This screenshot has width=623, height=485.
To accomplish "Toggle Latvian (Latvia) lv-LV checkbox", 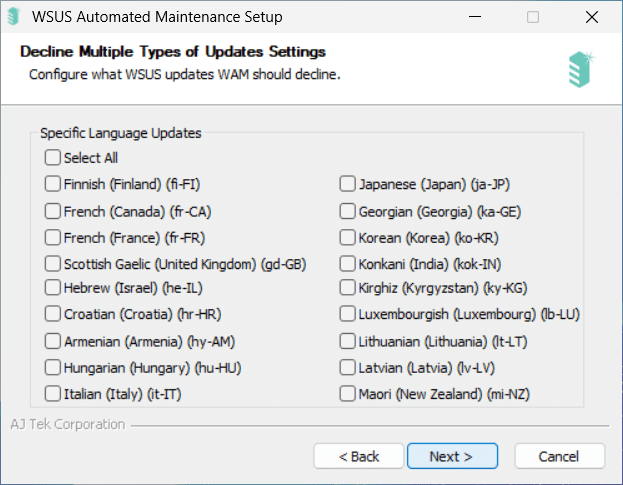I will click(x=347, y=368).
